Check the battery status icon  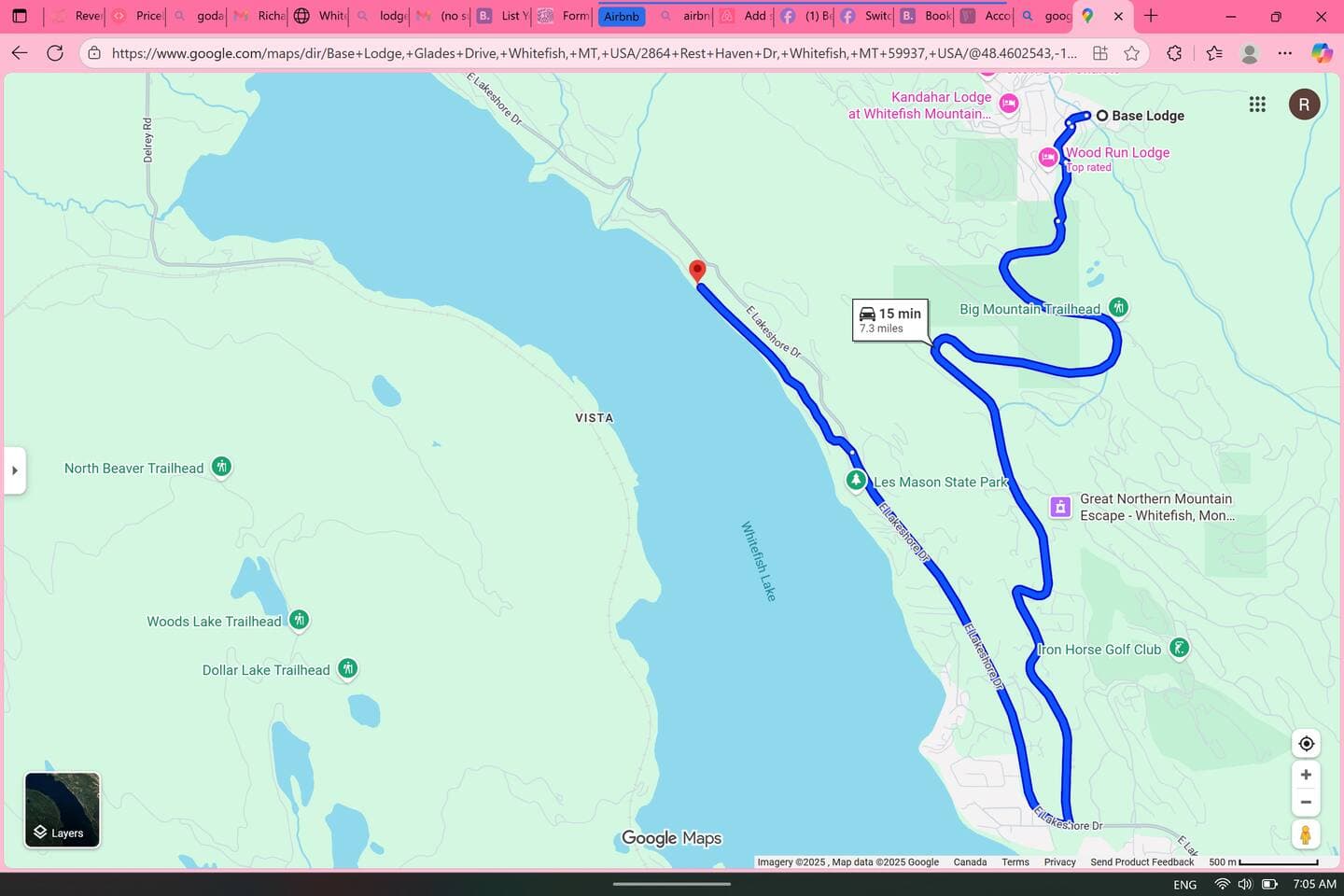[1269, 884]
